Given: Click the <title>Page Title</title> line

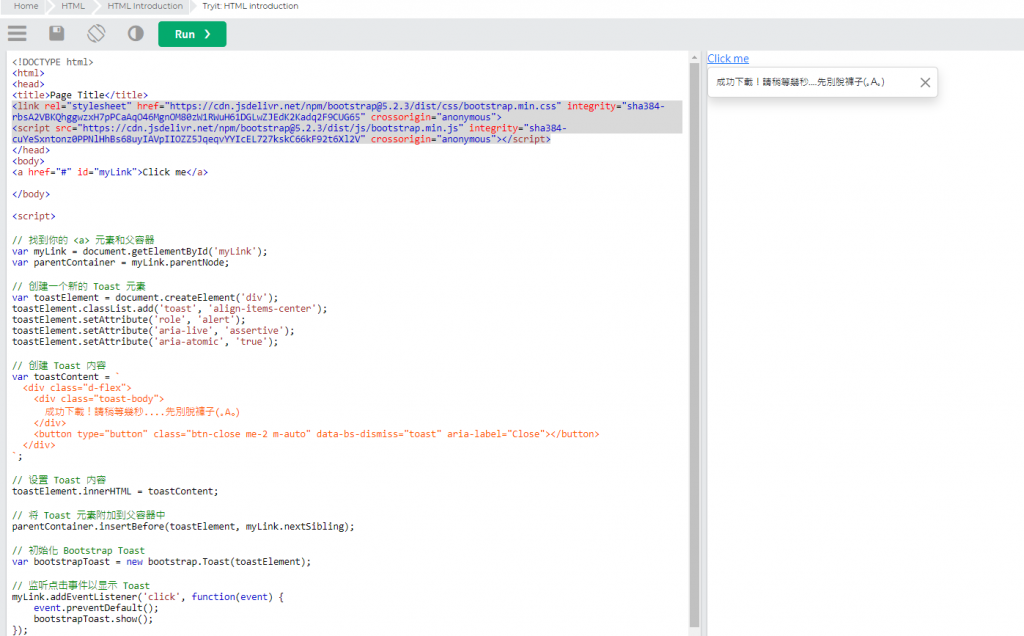Looking at the screenshot, I should [x=80, y=95].
